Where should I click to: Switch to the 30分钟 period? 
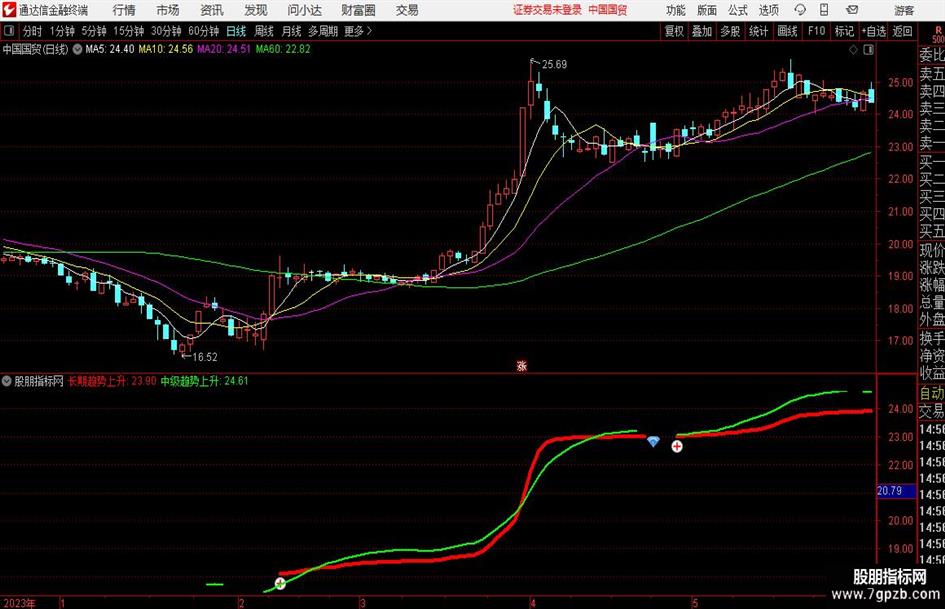[x=166, y=31]
